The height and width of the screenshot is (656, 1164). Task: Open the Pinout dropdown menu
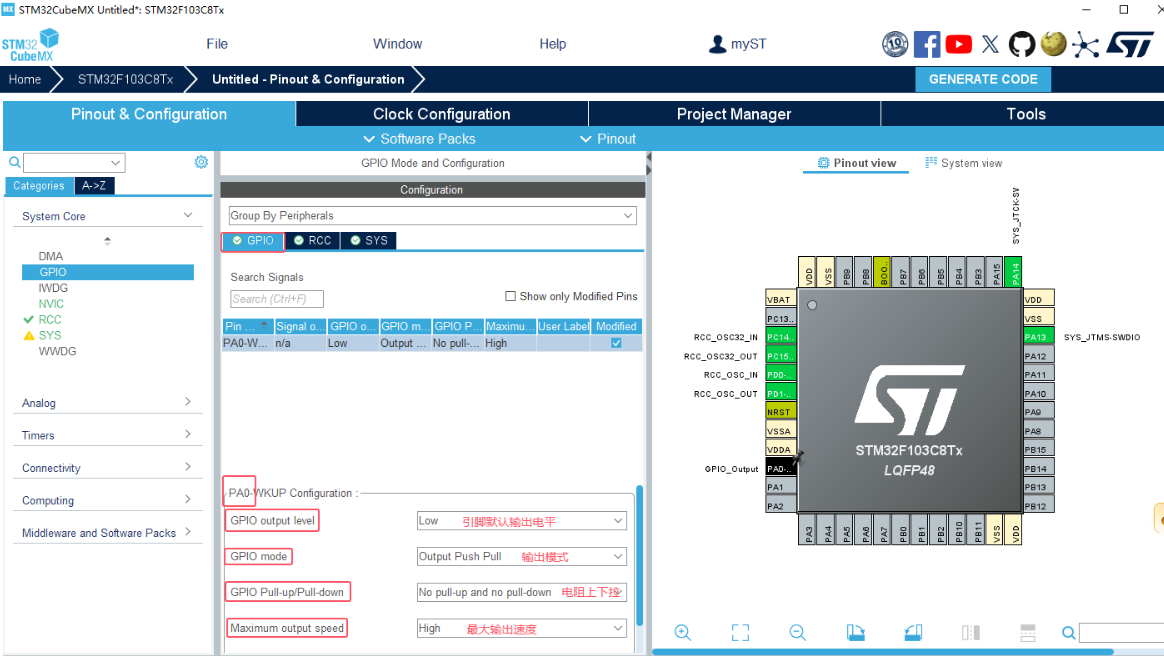pyautogui.click(x=608, y=139)
